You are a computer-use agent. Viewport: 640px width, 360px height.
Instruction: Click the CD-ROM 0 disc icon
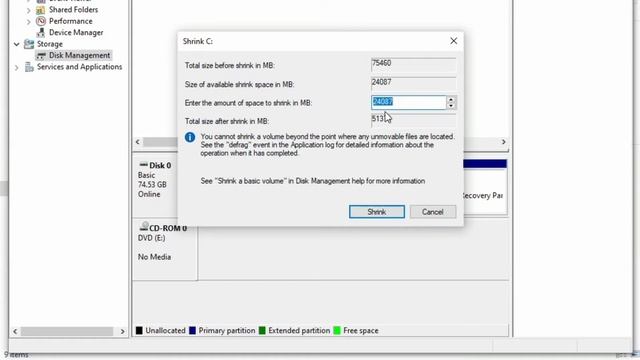[144, 227]
